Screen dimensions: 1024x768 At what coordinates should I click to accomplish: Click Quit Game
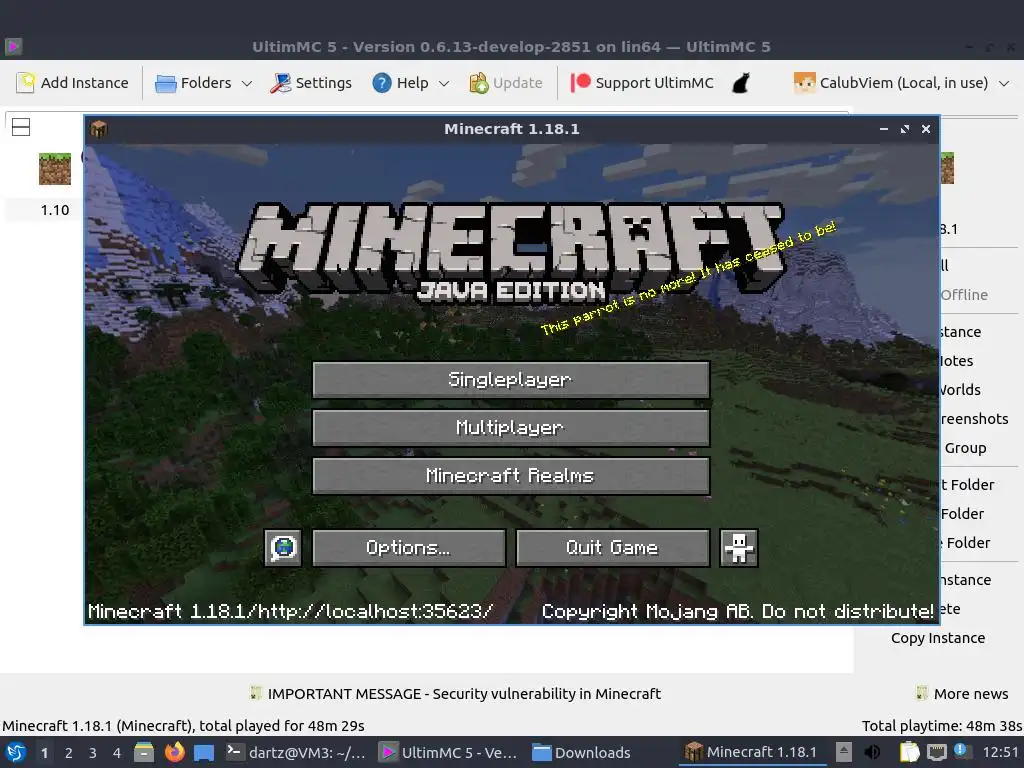pyautogui.click(x=613, y=547)
